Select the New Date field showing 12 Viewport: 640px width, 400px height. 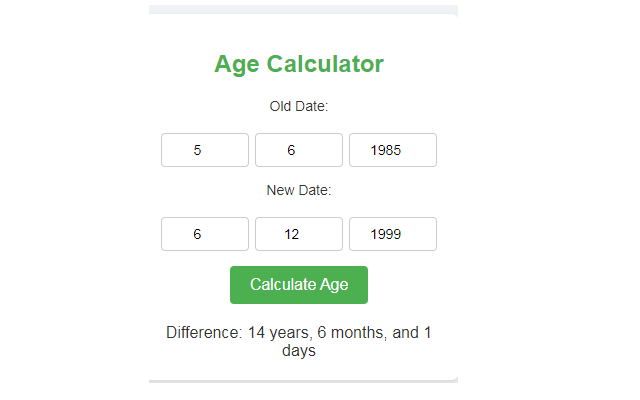click(298, 234)
